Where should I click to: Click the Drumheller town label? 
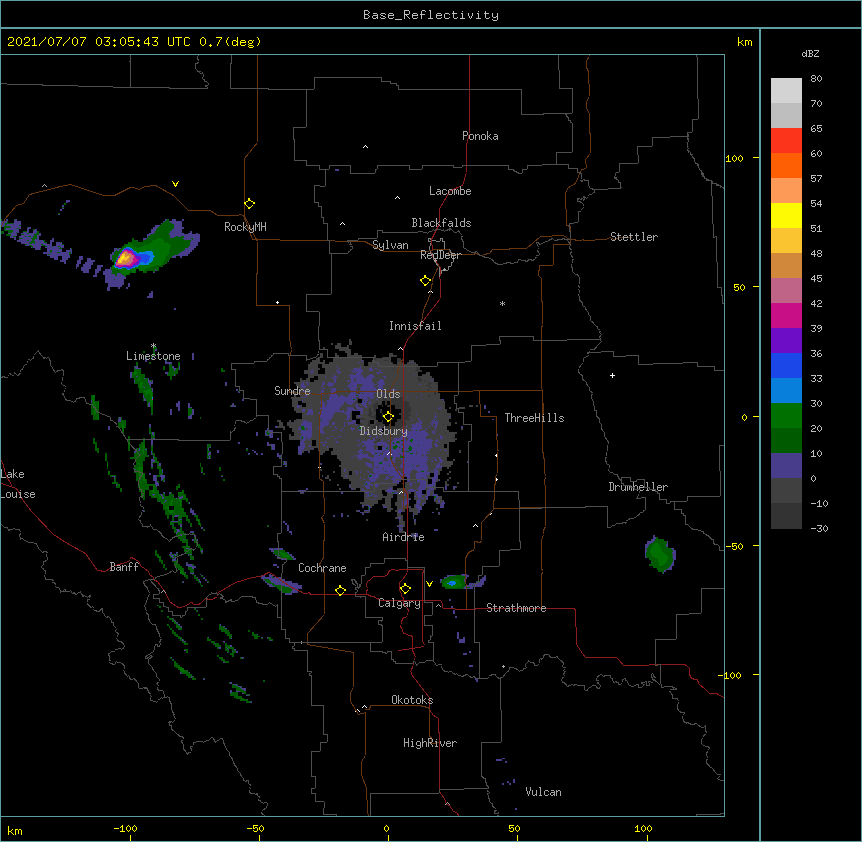(x=638, y=487)
